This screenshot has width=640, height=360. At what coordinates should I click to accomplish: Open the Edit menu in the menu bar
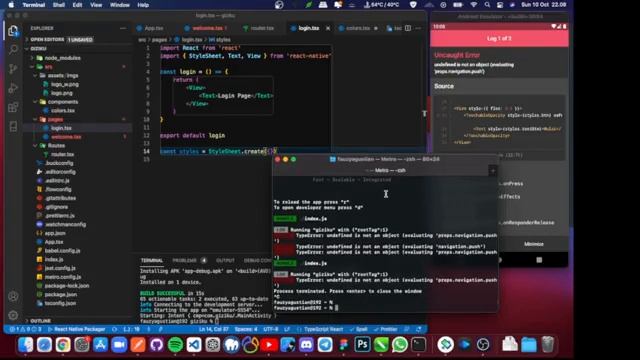[77, 5]
